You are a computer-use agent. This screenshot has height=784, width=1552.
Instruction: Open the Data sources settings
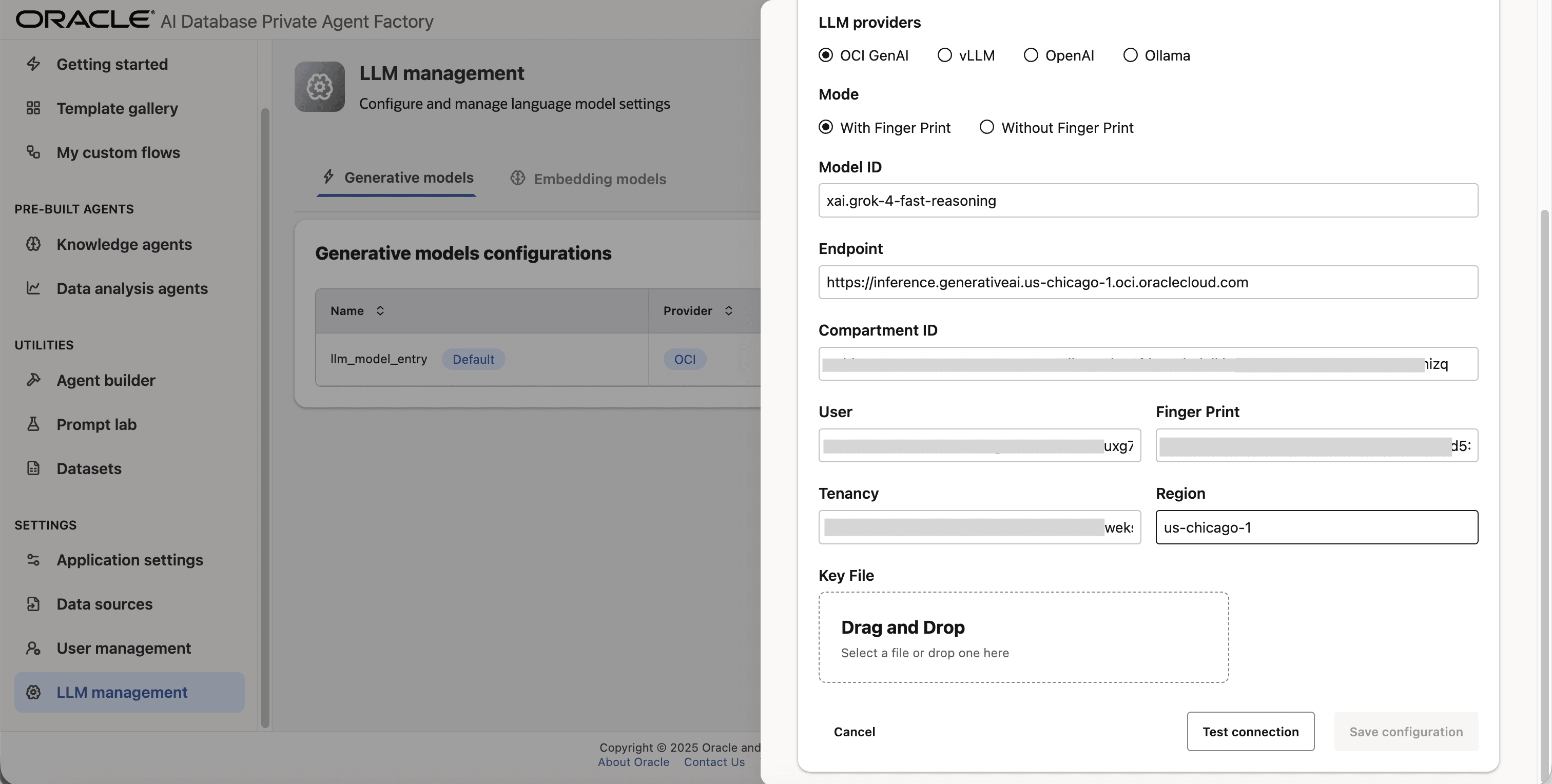point(104,604)
